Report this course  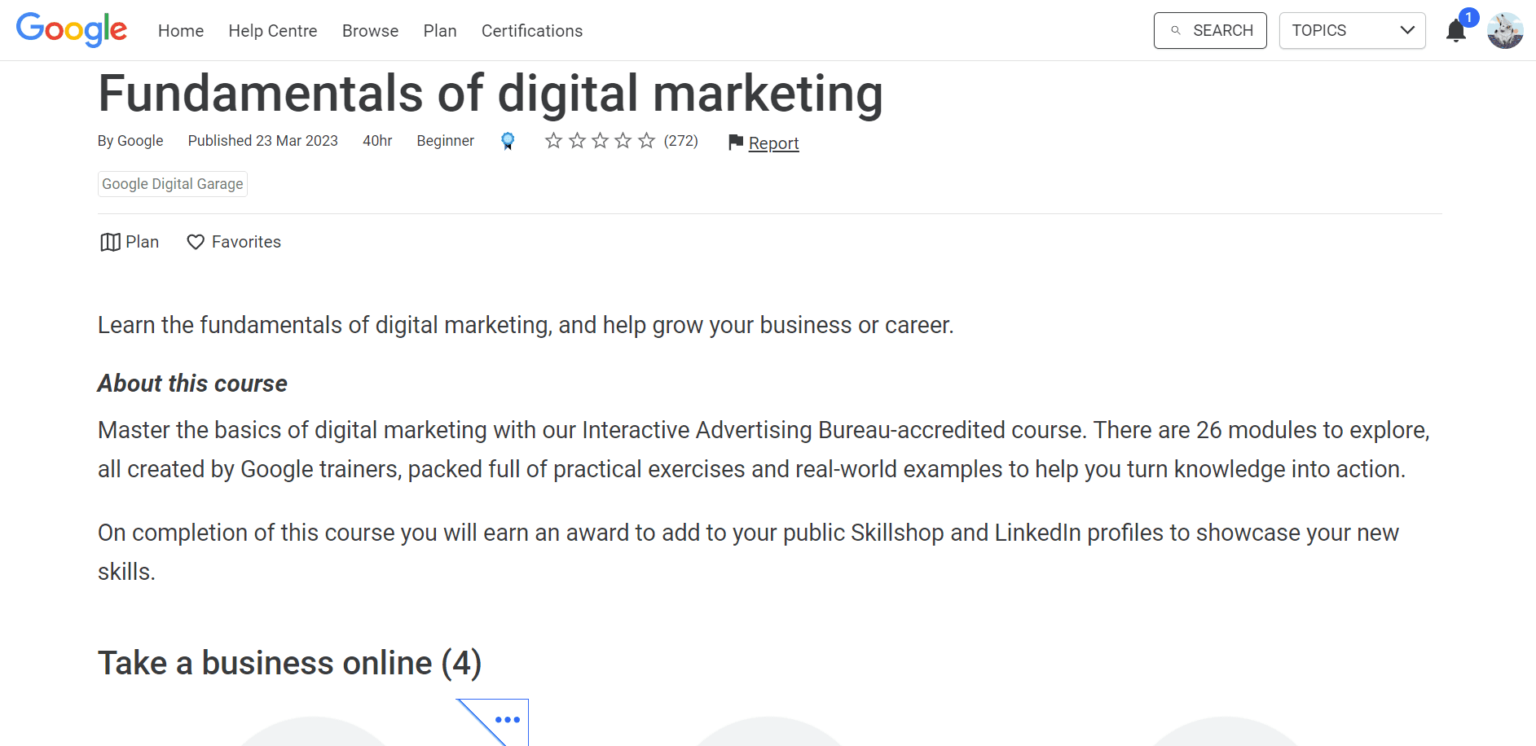pos(773,143)
